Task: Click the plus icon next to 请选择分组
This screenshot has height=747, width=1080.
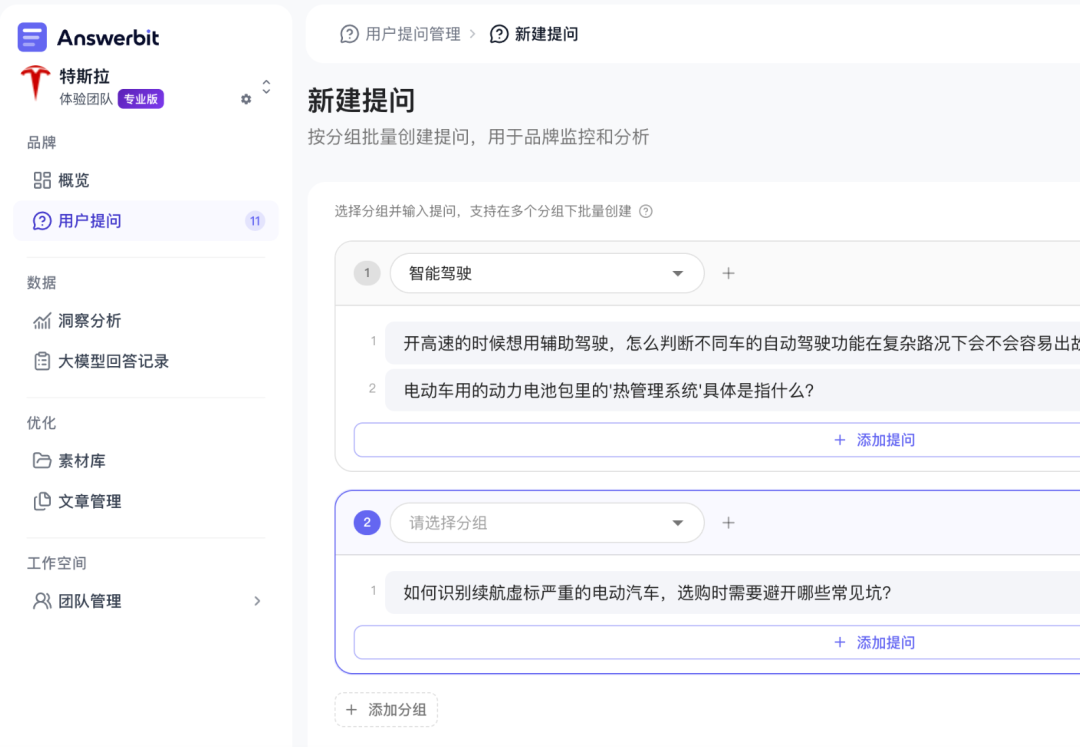Action: click(728, 523)
